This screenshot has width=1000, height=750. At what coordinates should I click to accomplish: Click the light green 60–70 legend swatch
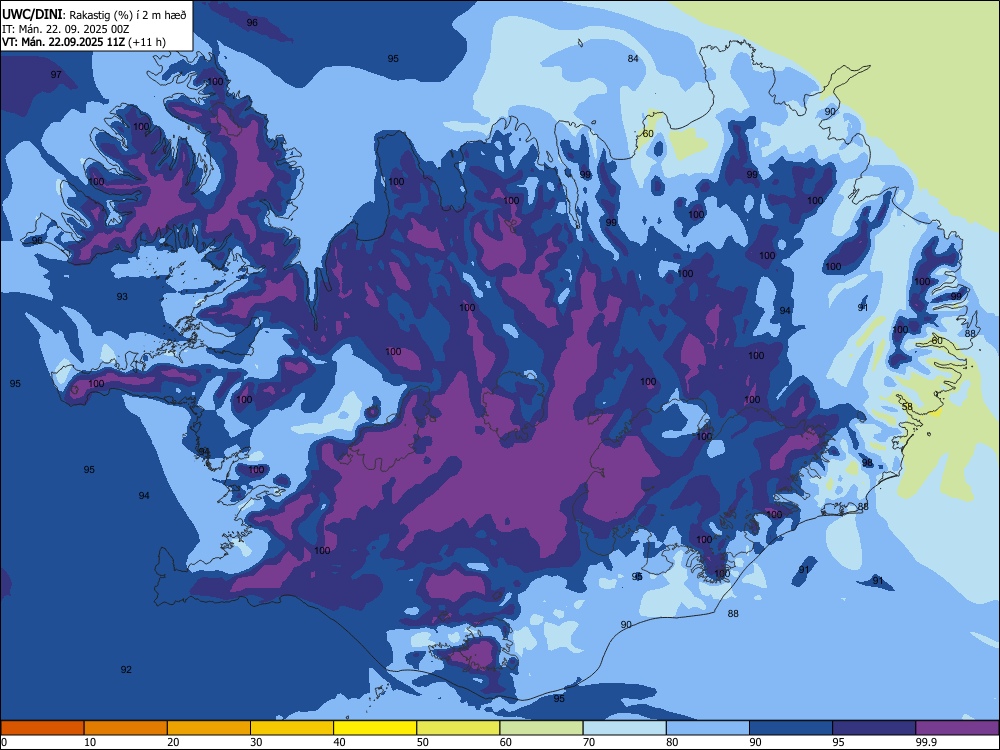tap(541, 728)
